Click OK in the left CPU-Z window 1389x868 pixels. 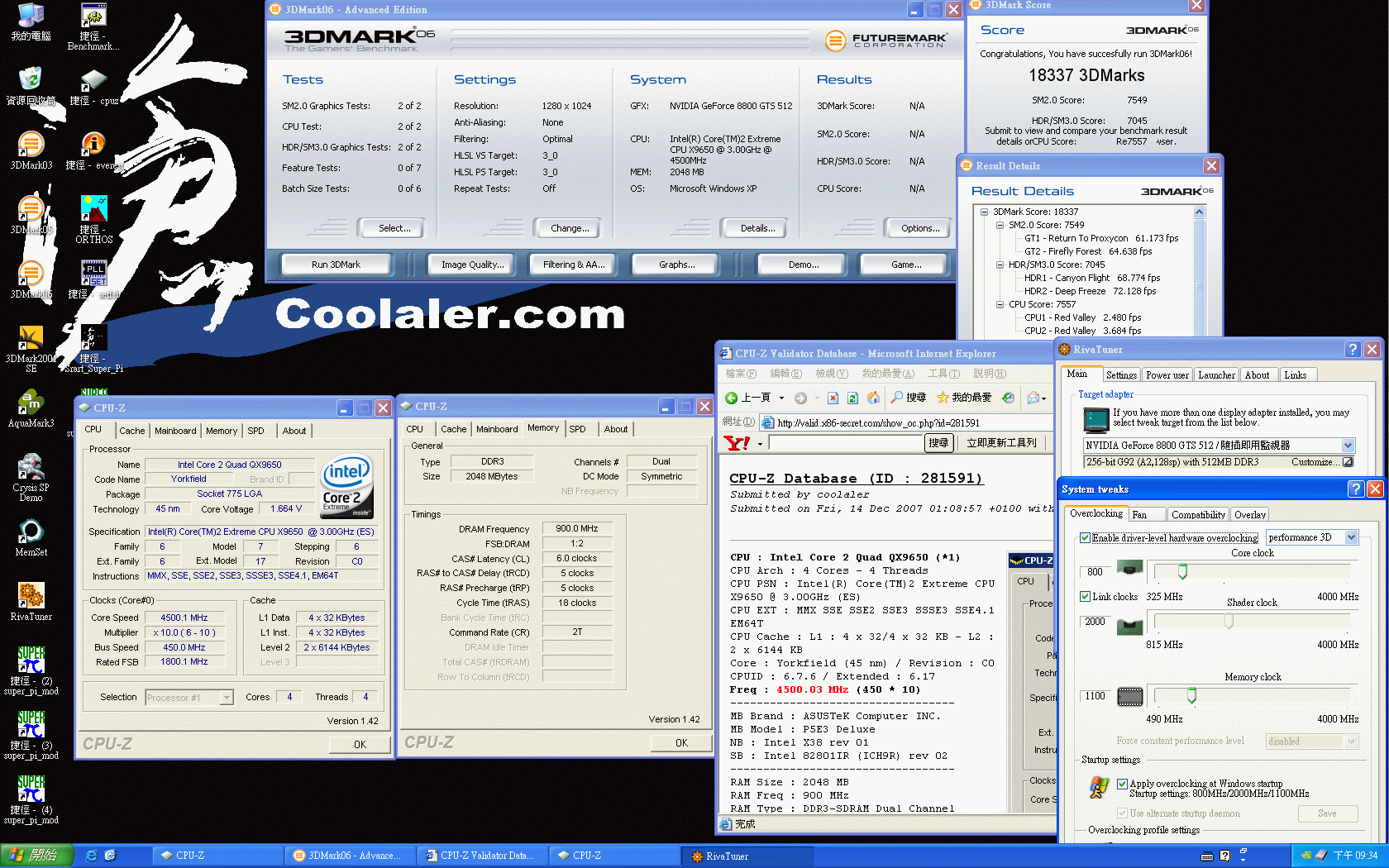[360, 745]
